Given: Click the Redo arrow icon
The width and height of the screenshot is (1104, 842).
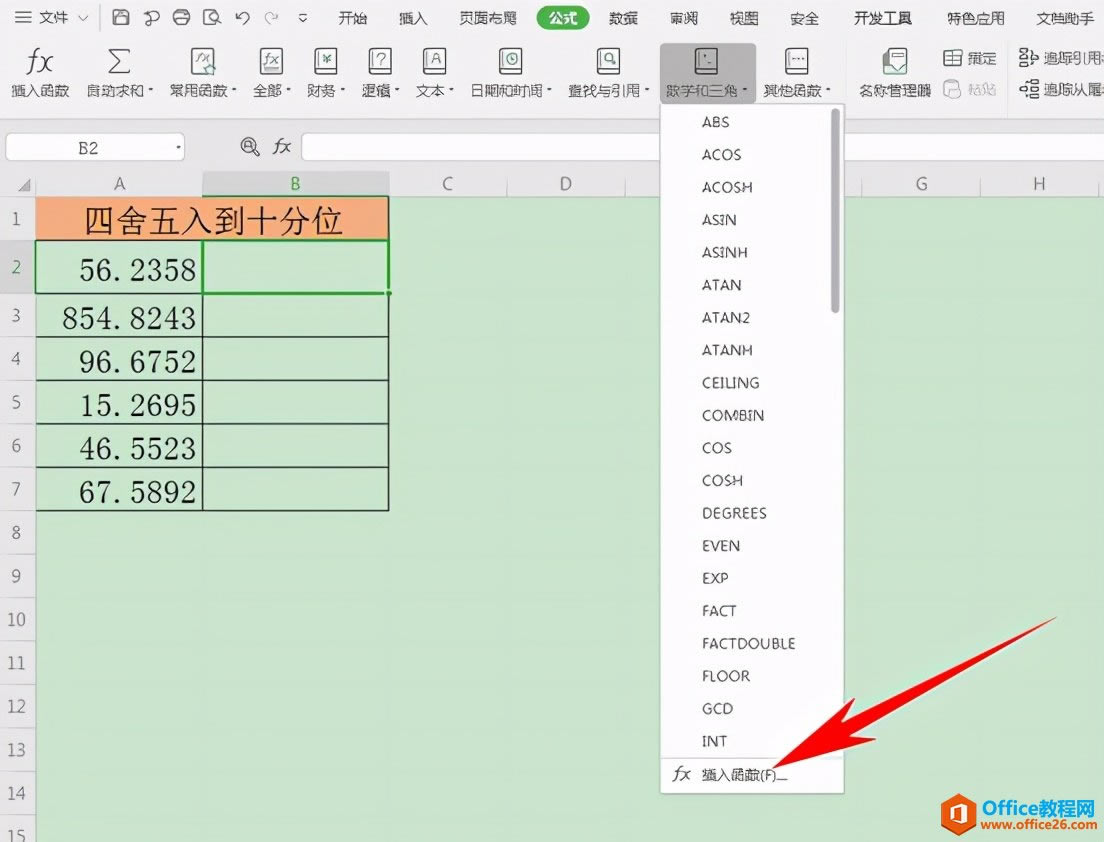Looking at the screenshot, I should (x=271, y=18).
